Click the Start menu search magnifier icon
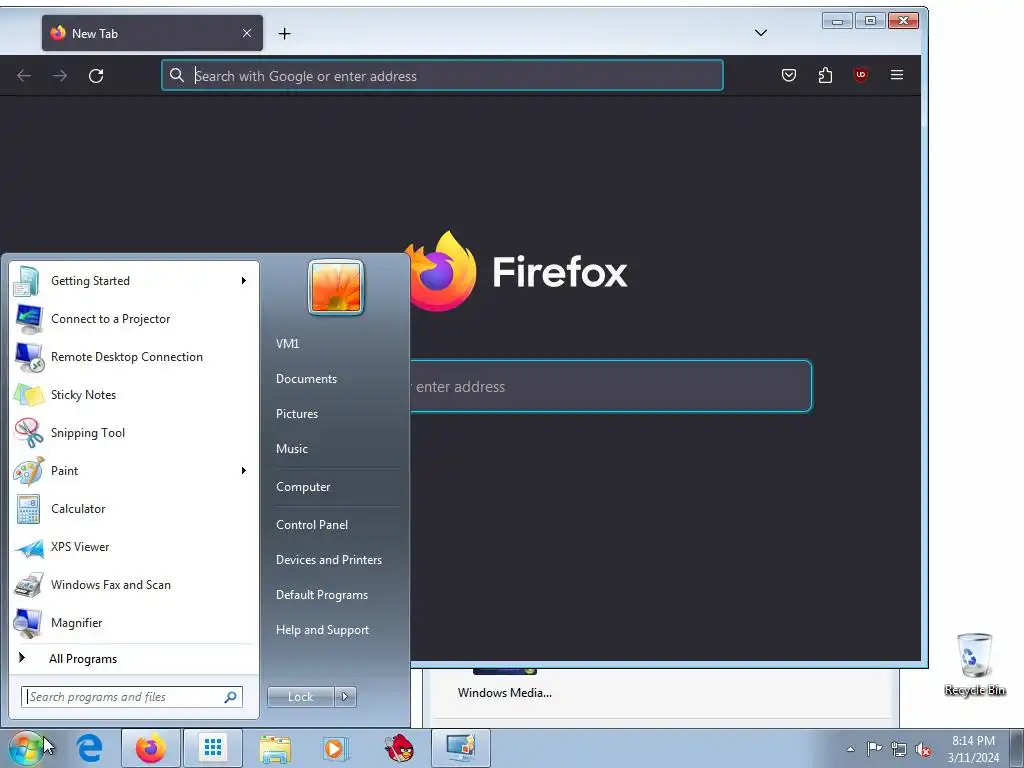The height and width of the screenshot is (768, 1024). pyautogui.click(x=231, y=697)
